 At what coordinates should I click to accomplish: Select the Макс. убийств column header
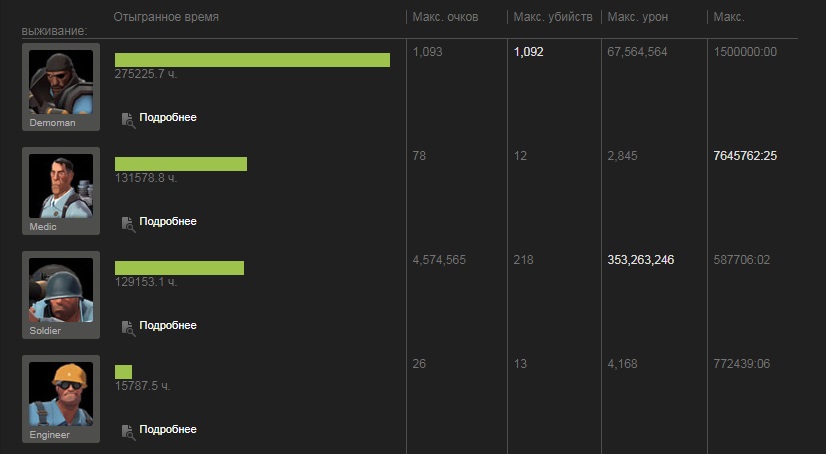point(553,17)
